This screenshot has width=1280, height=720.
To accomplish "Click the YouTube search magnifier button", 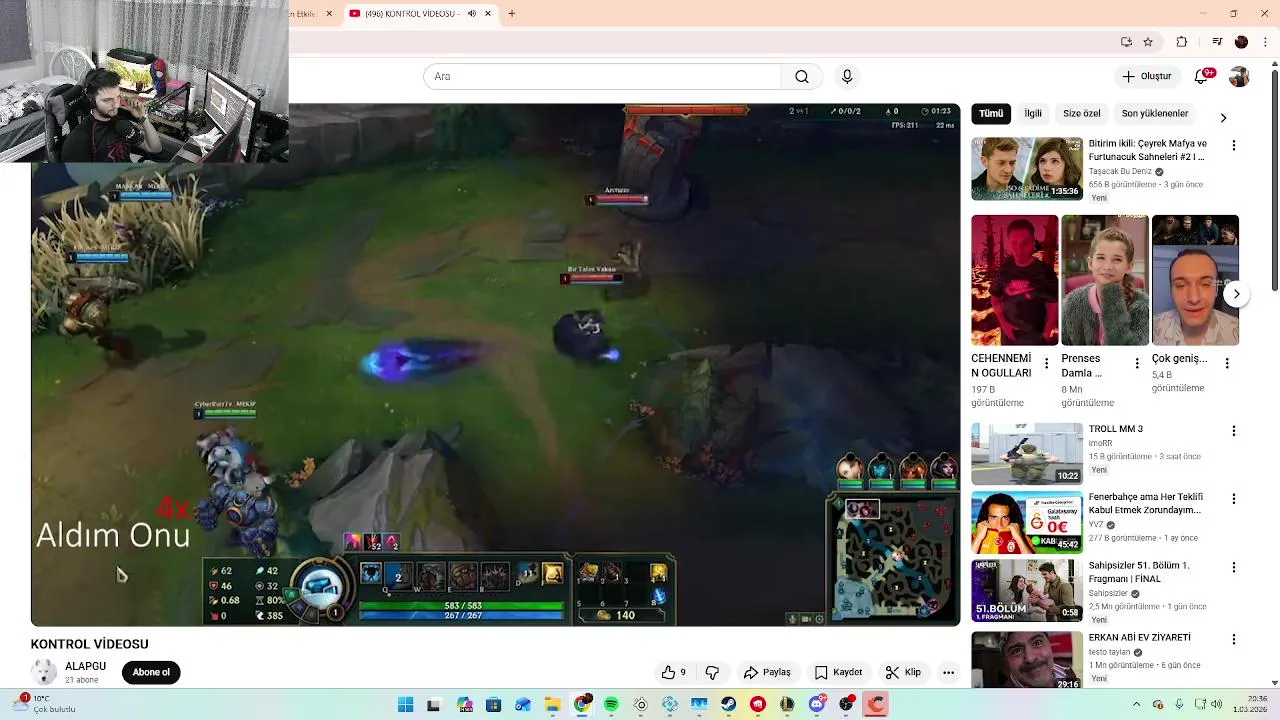I will (x=802, y=77).
